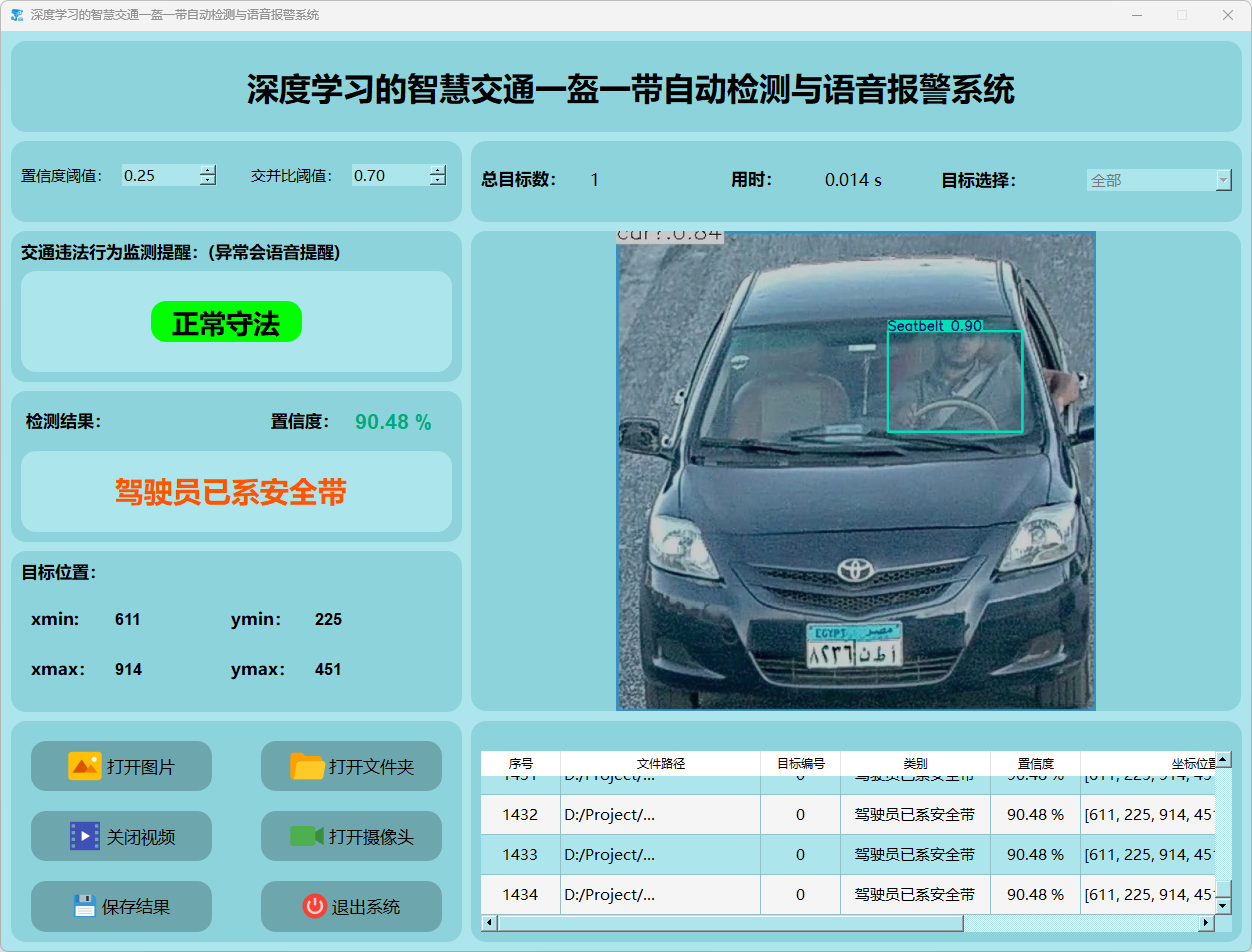
Task: Quit using the 退出系统 button
Action: pos(351,906)
